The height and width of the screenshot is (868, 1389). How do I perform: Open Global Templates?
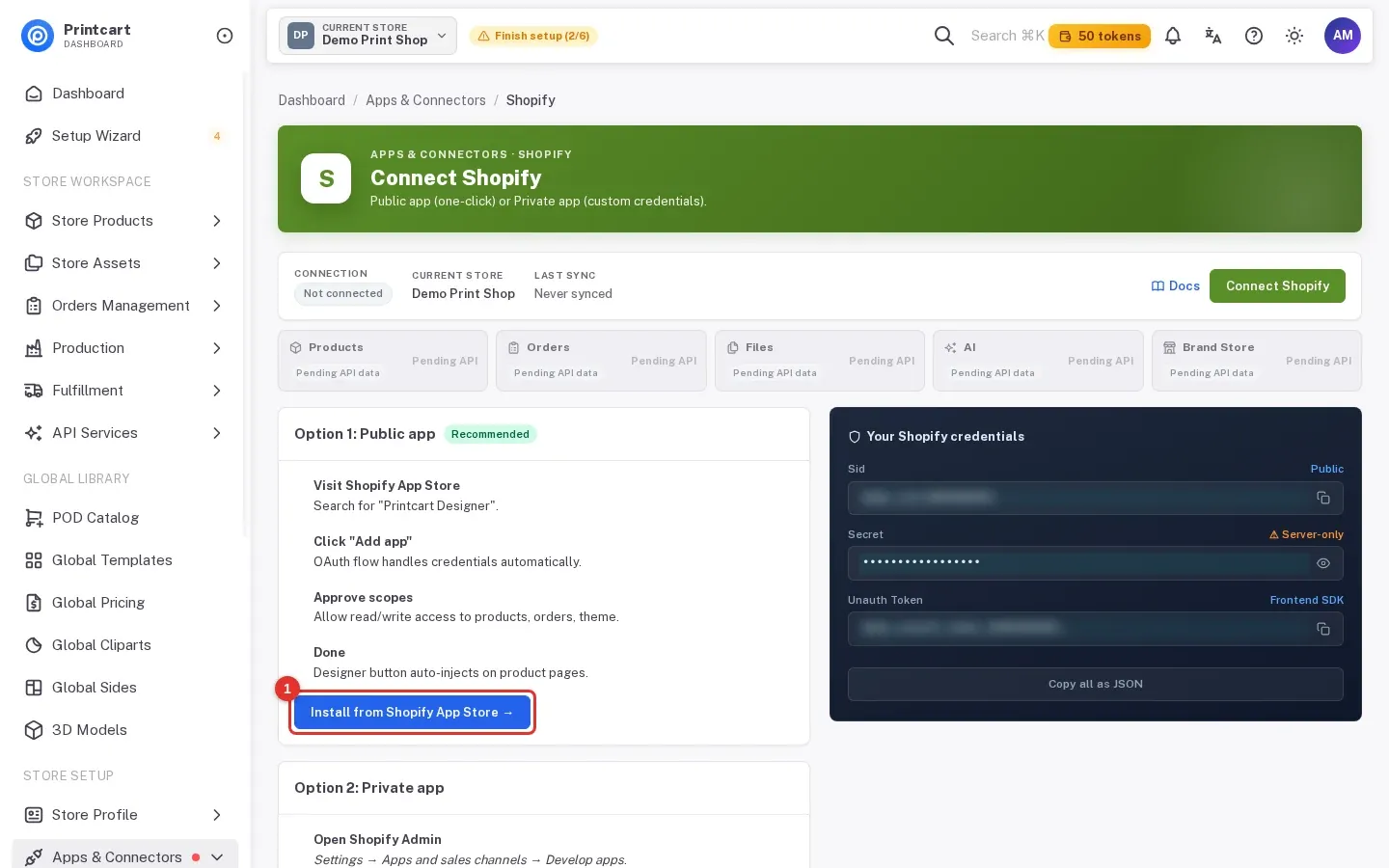pos(124,560)
